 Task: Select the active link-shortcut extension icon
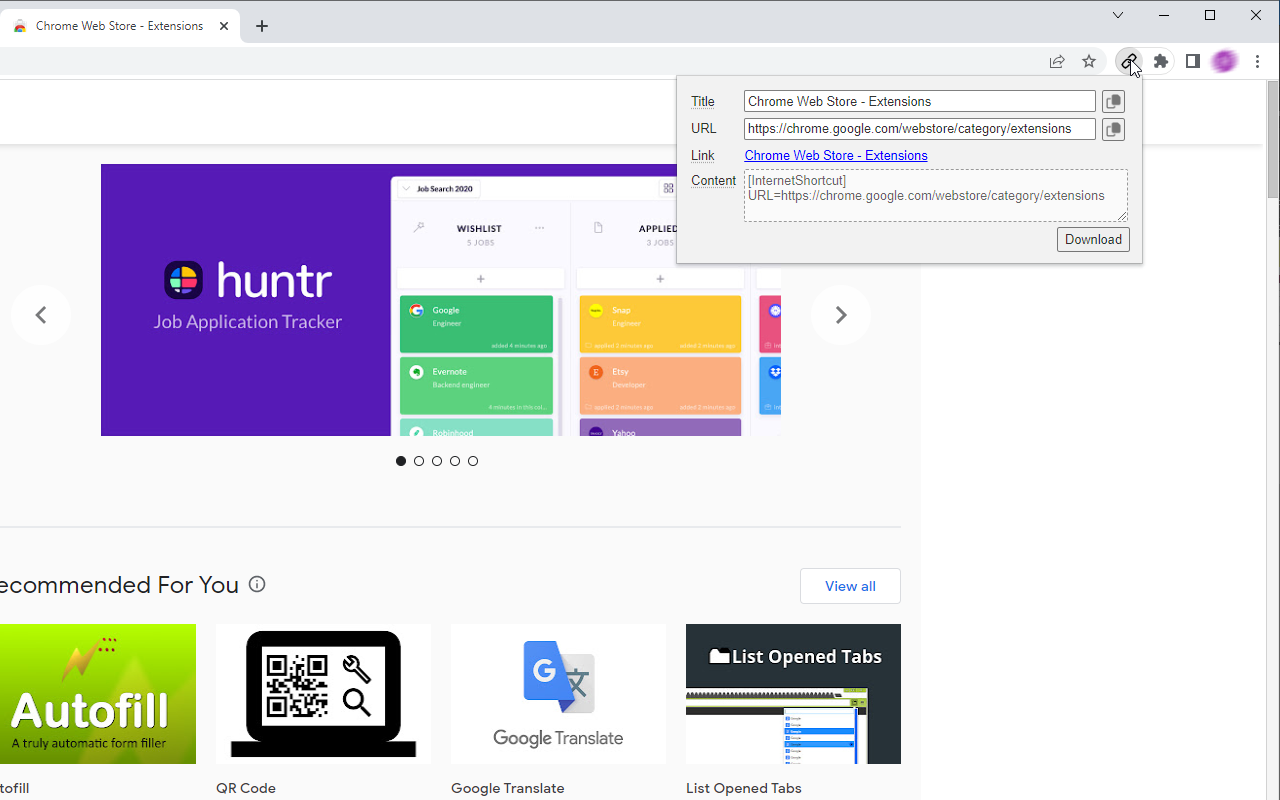(1128, 61)
